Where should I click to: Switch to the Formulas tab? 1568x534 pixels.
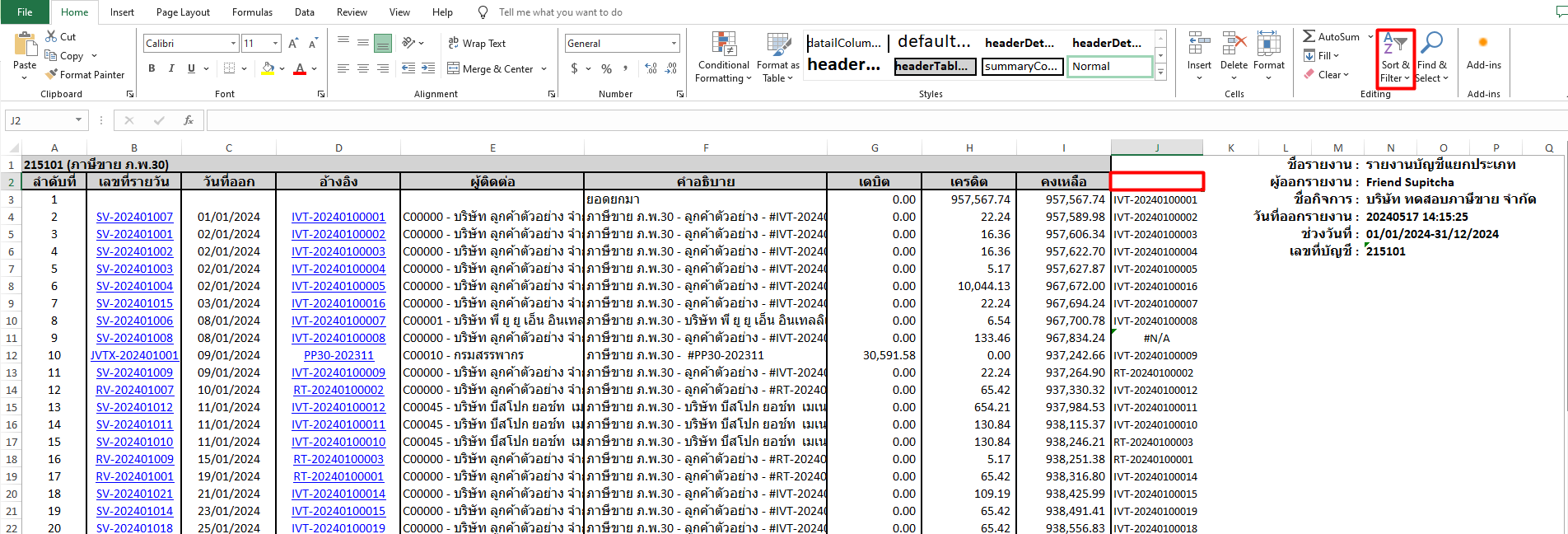pos(252,12)
